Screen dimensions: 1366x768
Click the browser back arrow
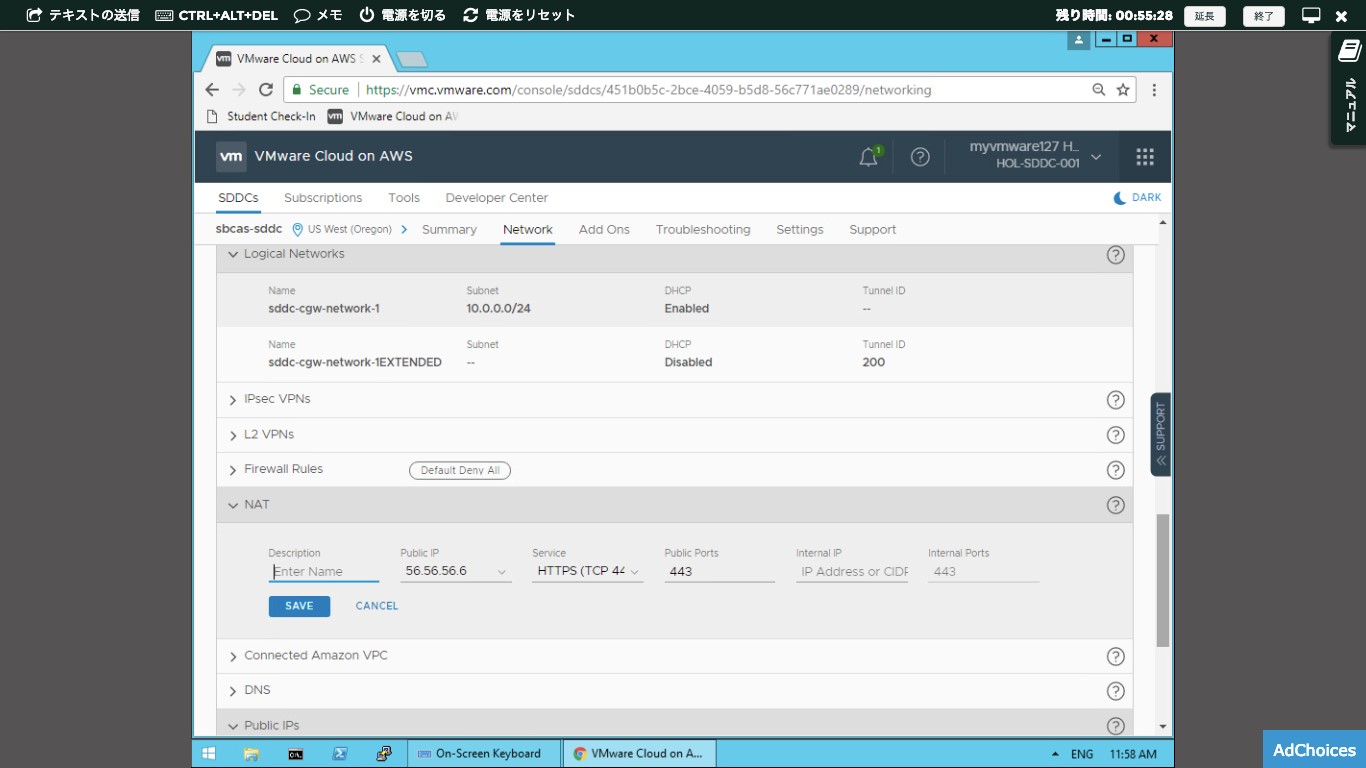click(212, 90)
